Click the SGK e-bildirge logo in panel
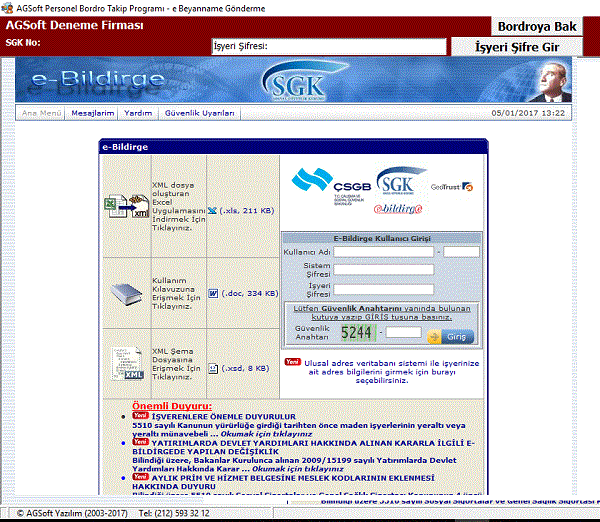The width and height of the screenshot is (600, 522). coord(399,190)
